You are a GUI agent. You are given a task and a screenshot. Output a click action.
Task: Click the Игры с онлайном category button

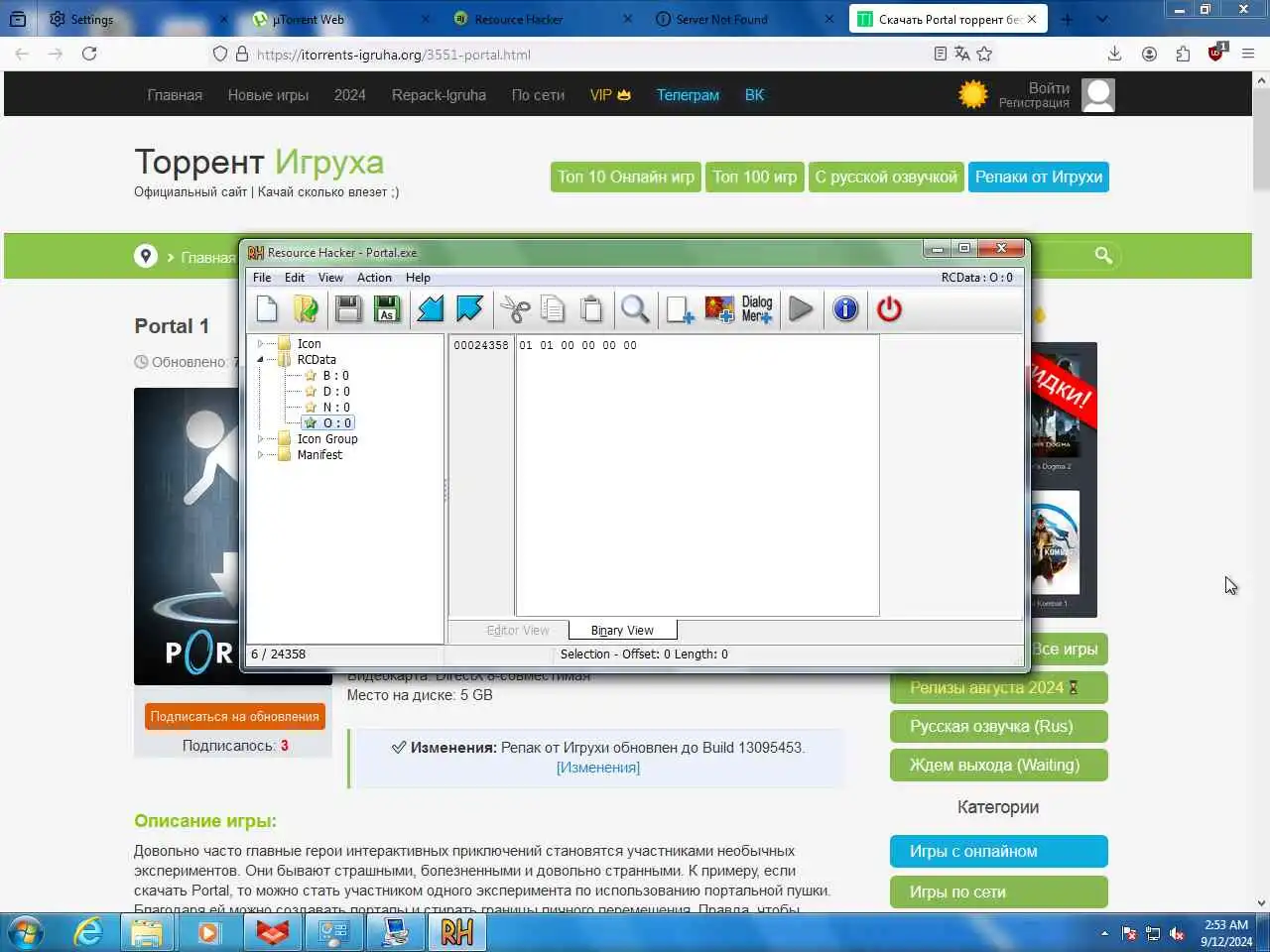[x=999, y=851]
